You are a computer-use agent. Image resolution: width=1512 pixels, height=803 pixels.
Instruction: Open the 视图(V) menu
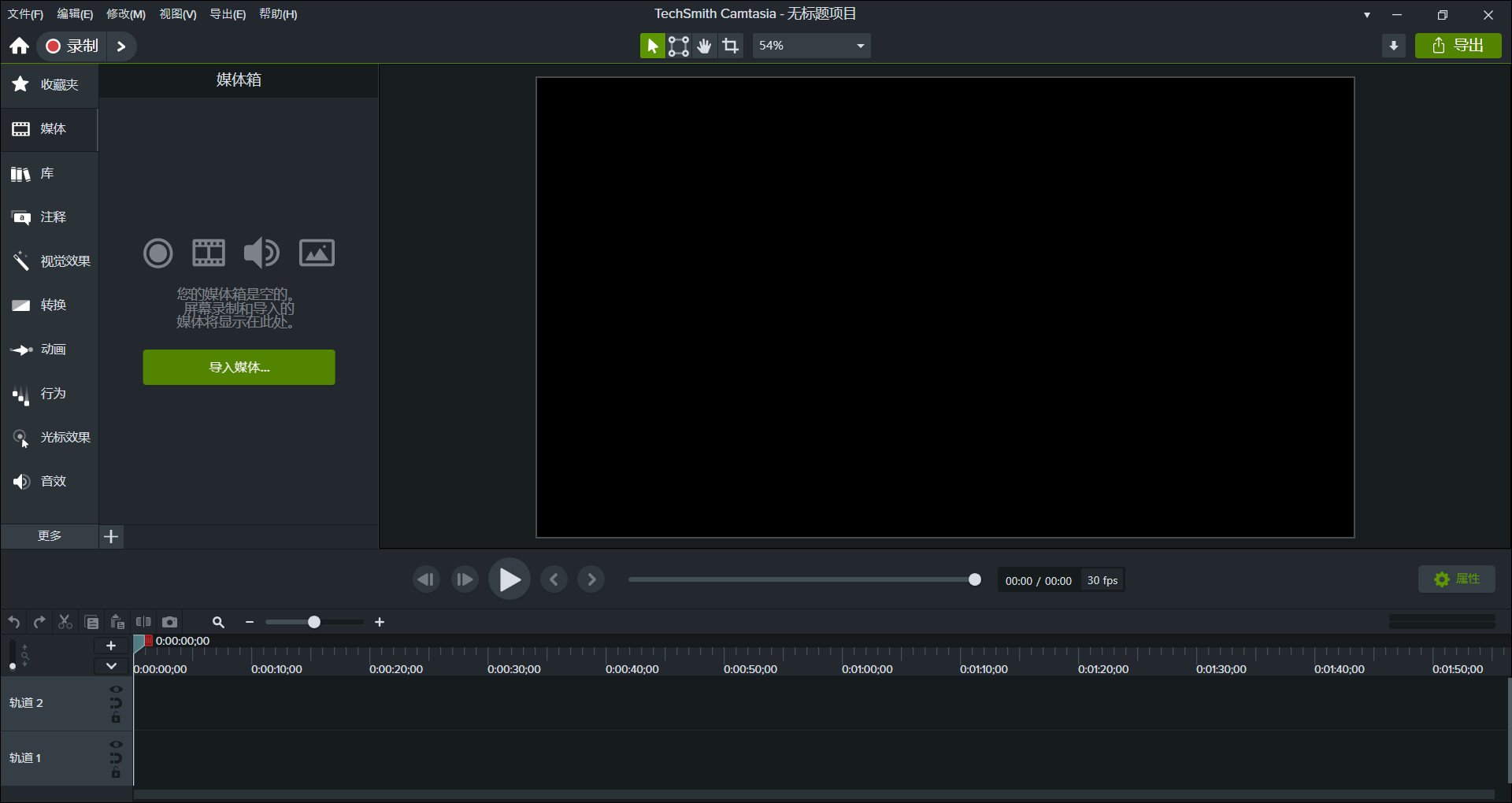178,14
